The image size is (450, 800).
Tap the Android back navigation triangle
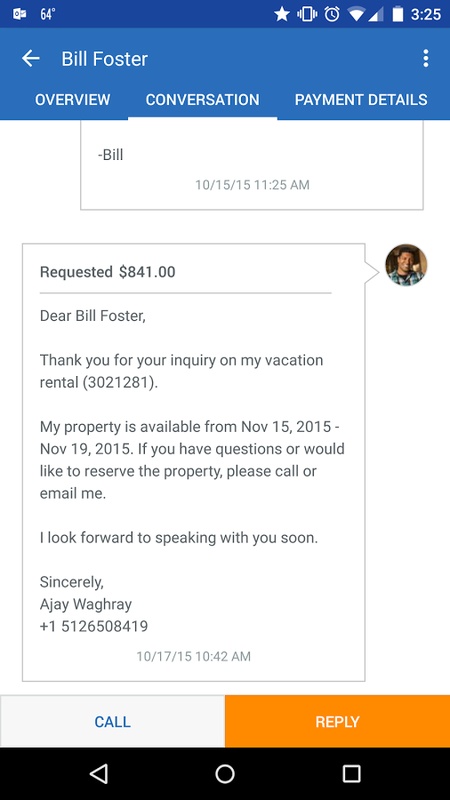click(x=98, y=773)
